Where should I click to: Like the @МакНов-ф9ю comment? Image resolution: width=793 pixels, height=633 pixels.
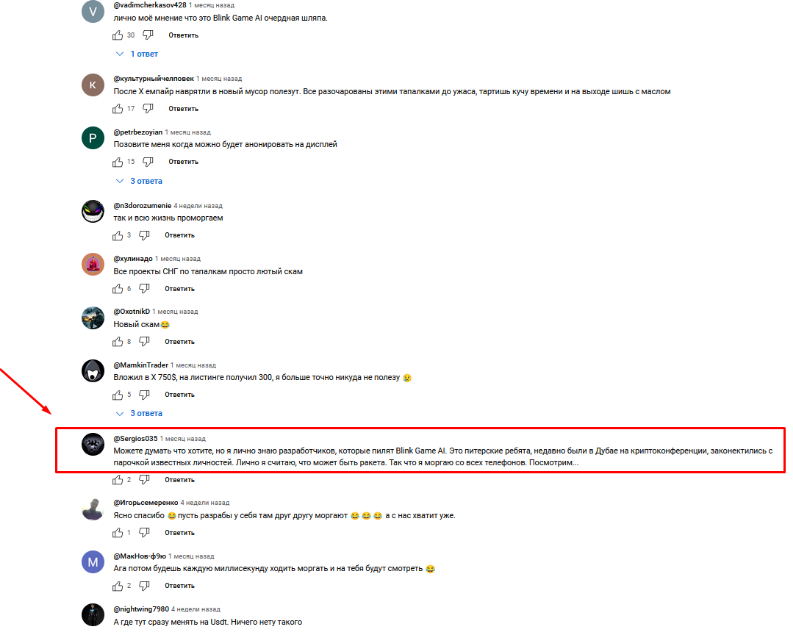(118, 585)
